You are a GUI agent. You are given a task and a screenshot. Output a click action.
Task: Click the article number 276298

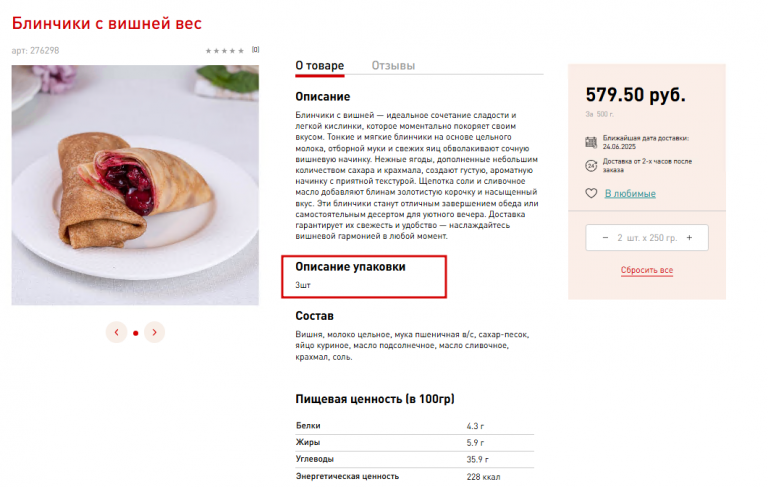coord(35,50)
